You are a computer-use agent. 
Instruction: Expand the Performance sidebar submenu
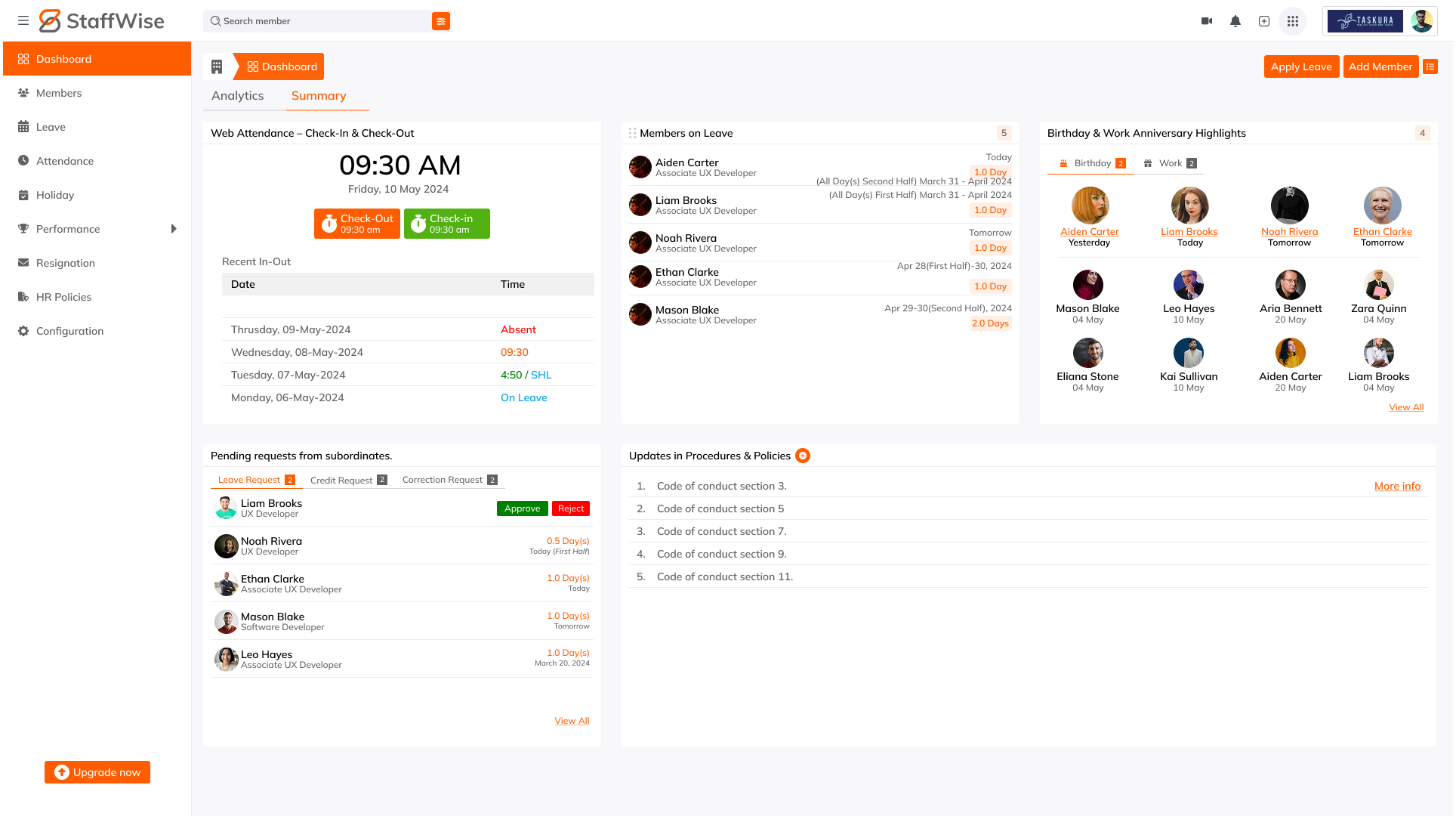(x=174, y=229)
